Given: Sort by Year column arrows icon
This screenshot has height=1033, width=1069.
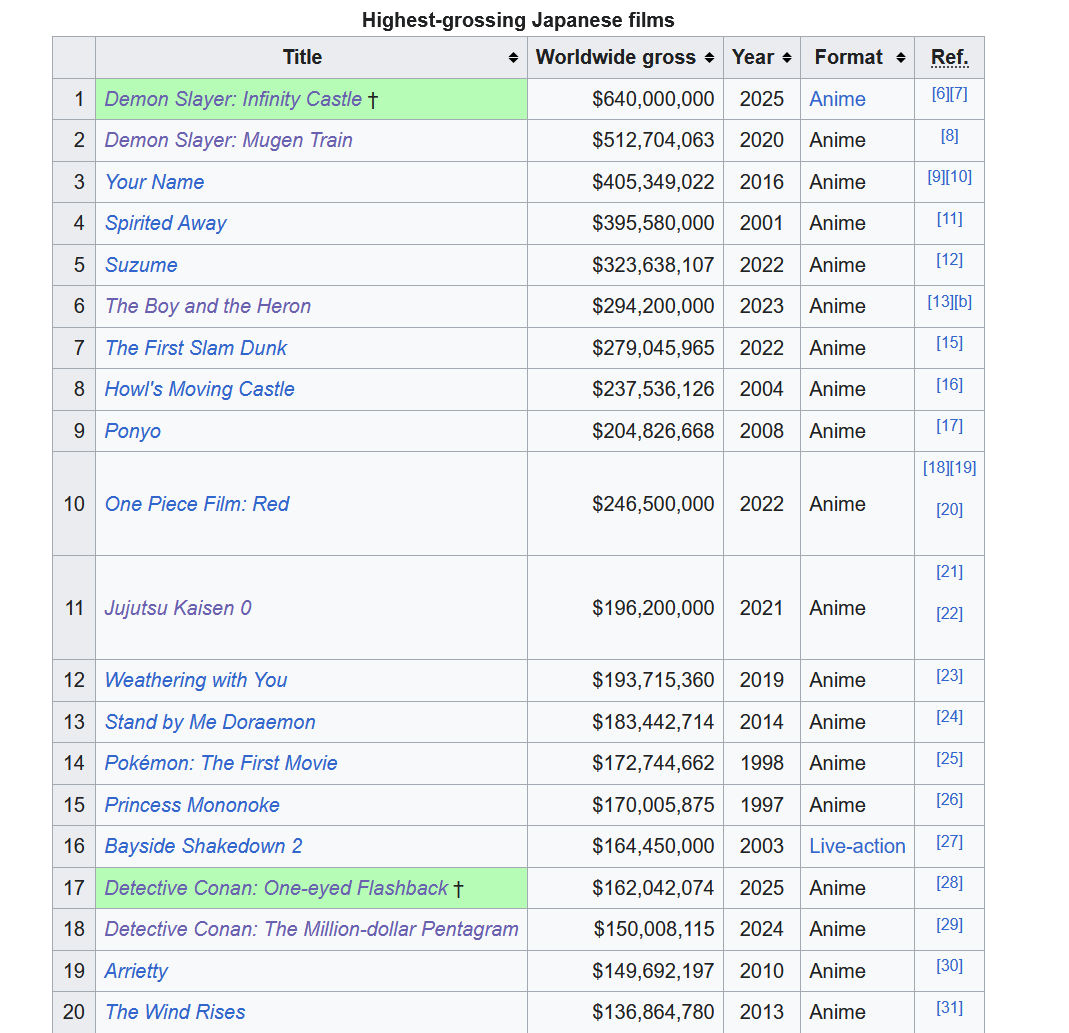Looking at the screenshot, I should [787, 58].
